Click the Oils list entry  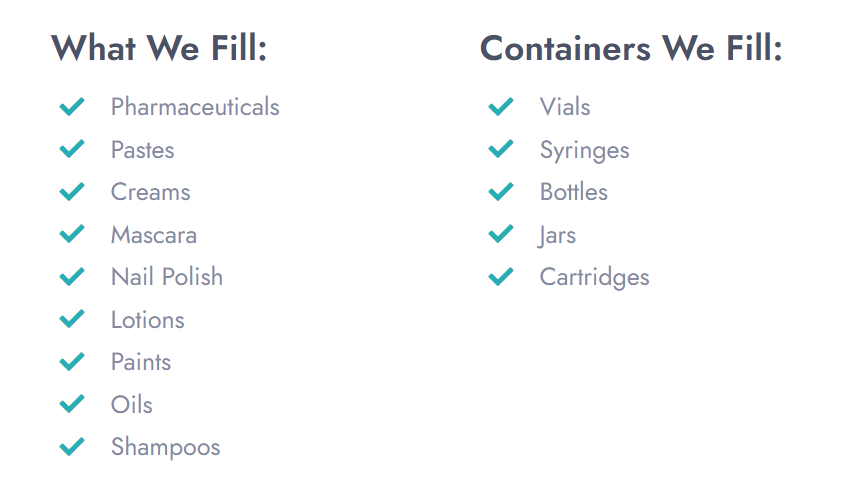(131, 405)
